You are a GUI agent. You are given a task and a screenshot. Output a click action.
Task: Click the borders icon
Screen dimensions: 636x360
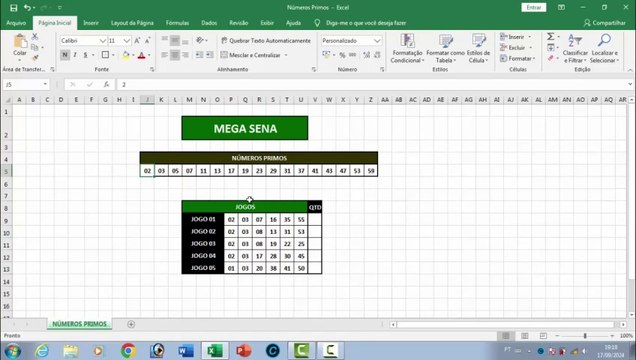coord(105,55)
